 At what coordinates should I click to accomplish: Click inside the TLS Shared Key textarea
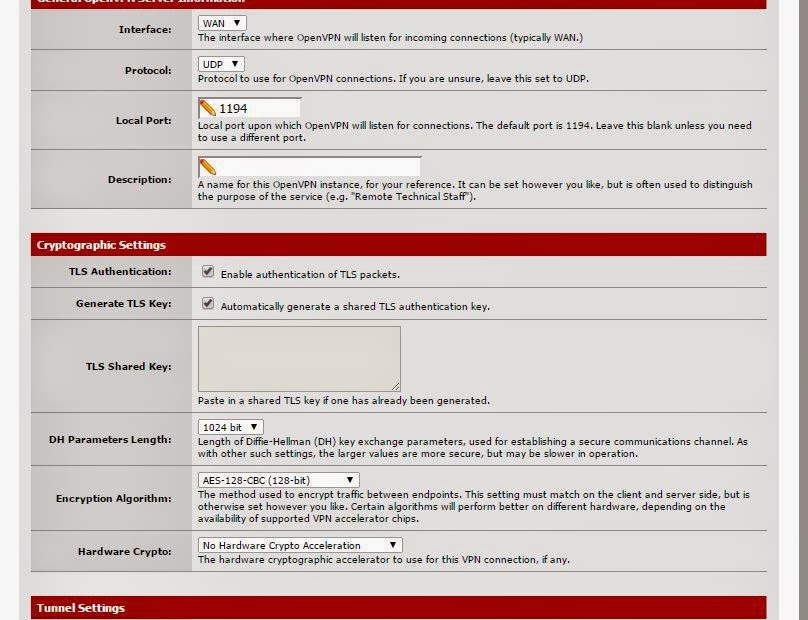(299, 358)
